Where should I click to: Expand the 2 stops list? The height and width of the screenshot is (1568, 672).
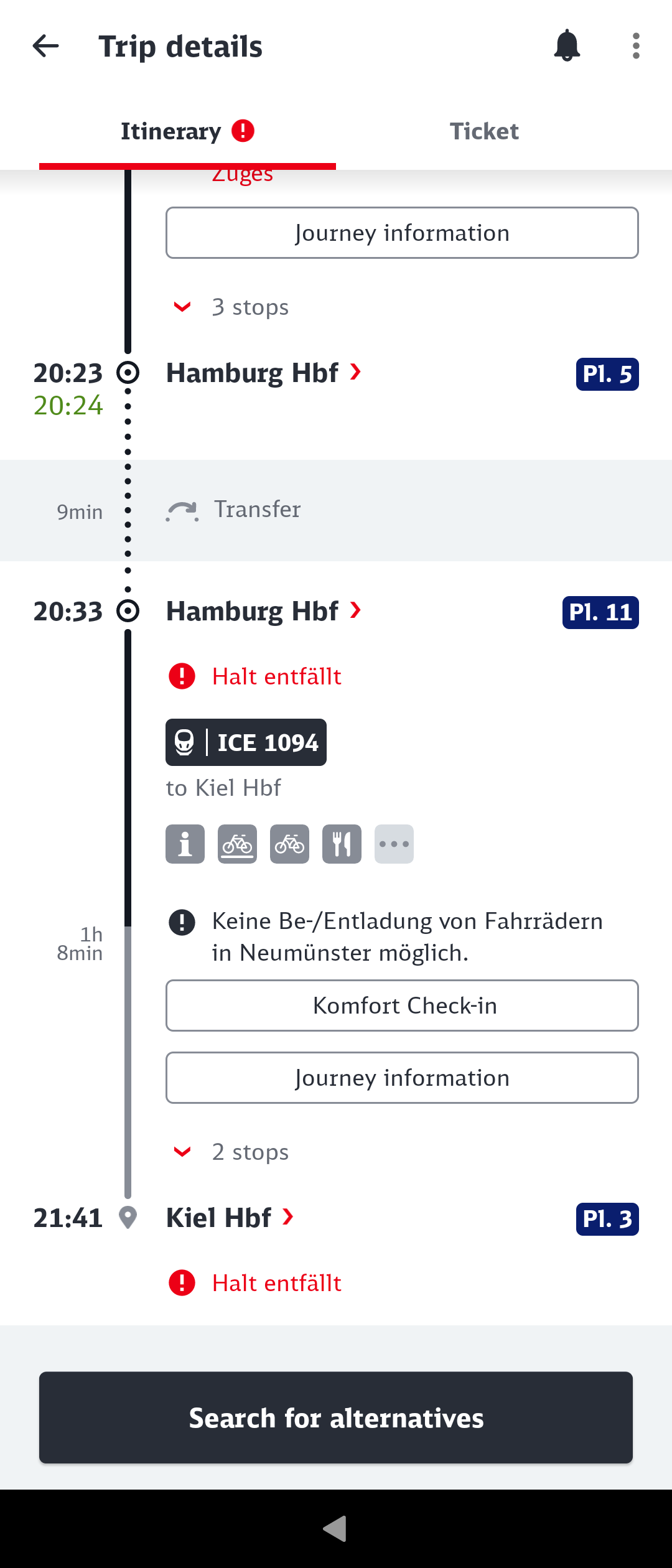pyautogui.click(x=231, y=1152)
